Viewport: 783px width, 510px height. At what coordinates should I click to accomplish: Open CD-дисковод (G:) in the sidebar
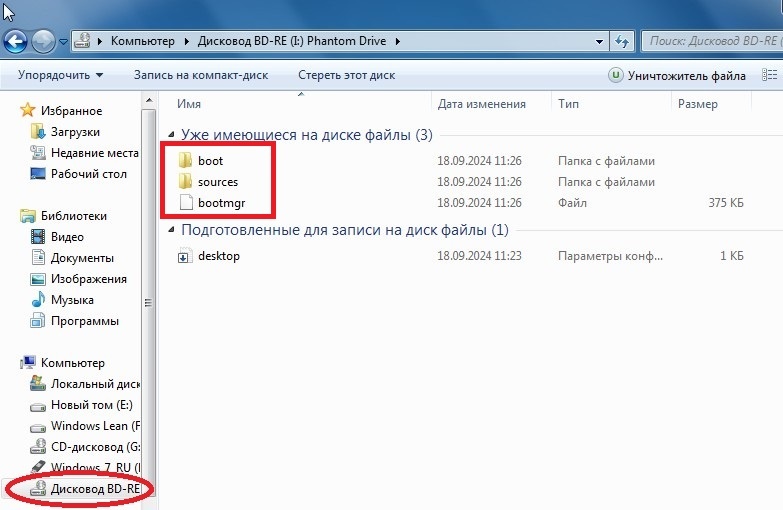point(95,447)
